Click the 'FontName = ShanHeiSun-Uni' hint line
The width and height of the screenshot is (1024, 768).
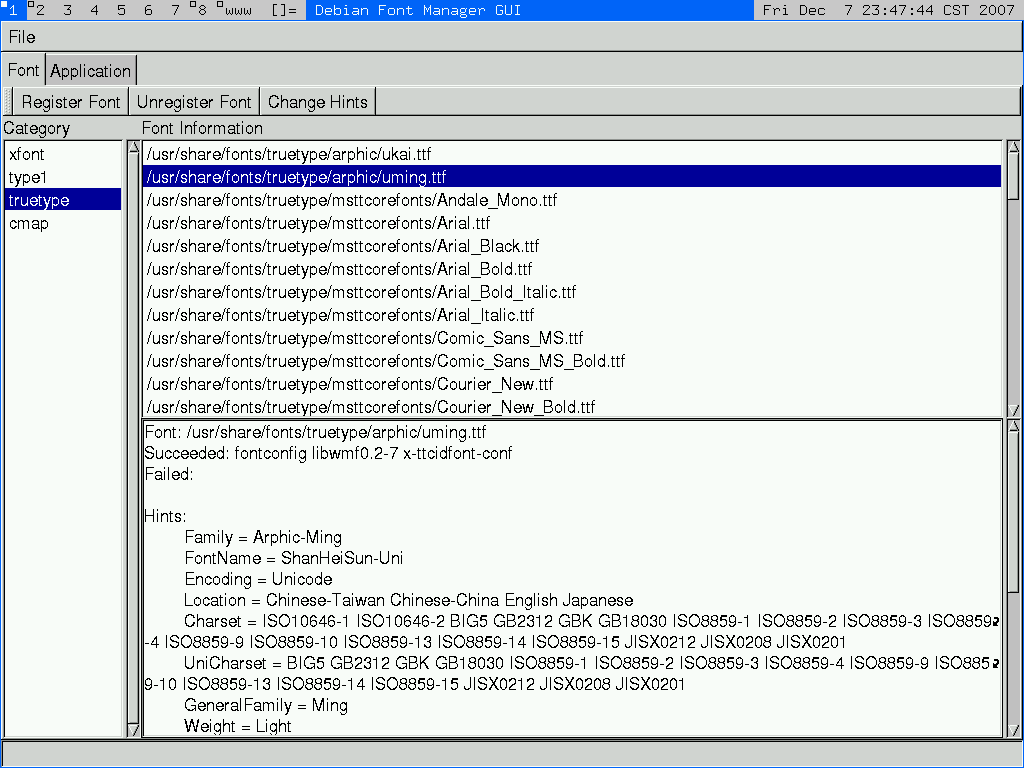(294, 558)
